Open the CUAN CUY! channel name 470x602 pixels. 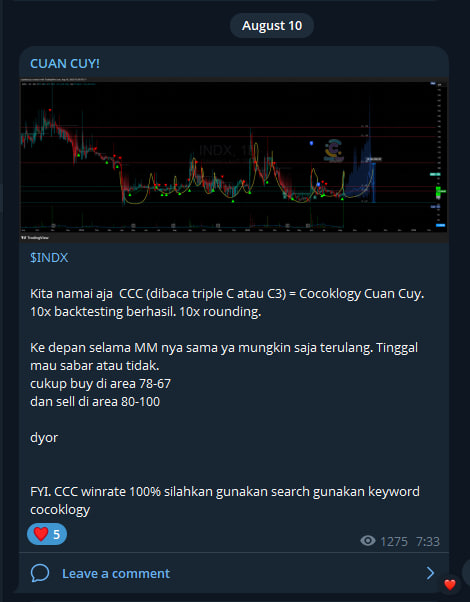pos(65,63)
